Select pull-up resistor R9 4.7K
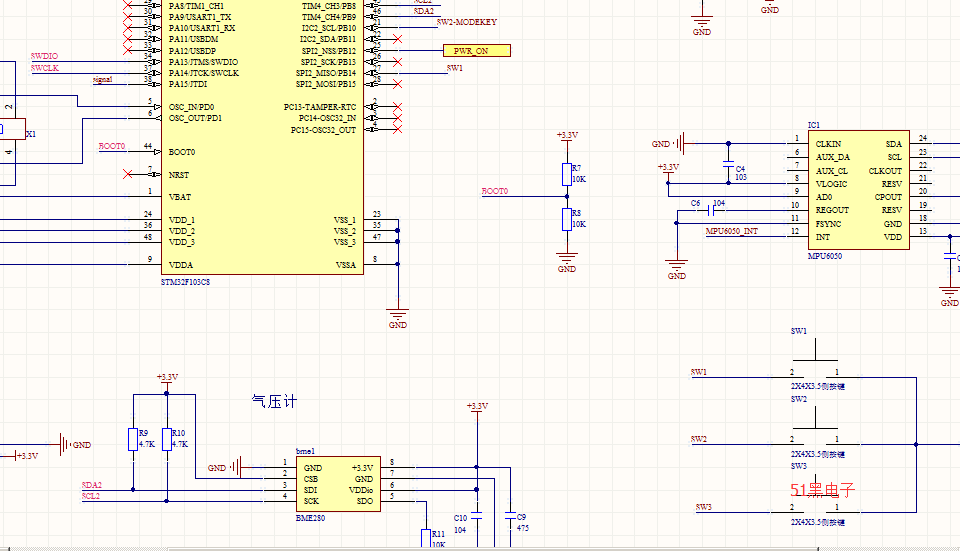Image resolution: width=960 pixels, height=551 pixels. 133,440
